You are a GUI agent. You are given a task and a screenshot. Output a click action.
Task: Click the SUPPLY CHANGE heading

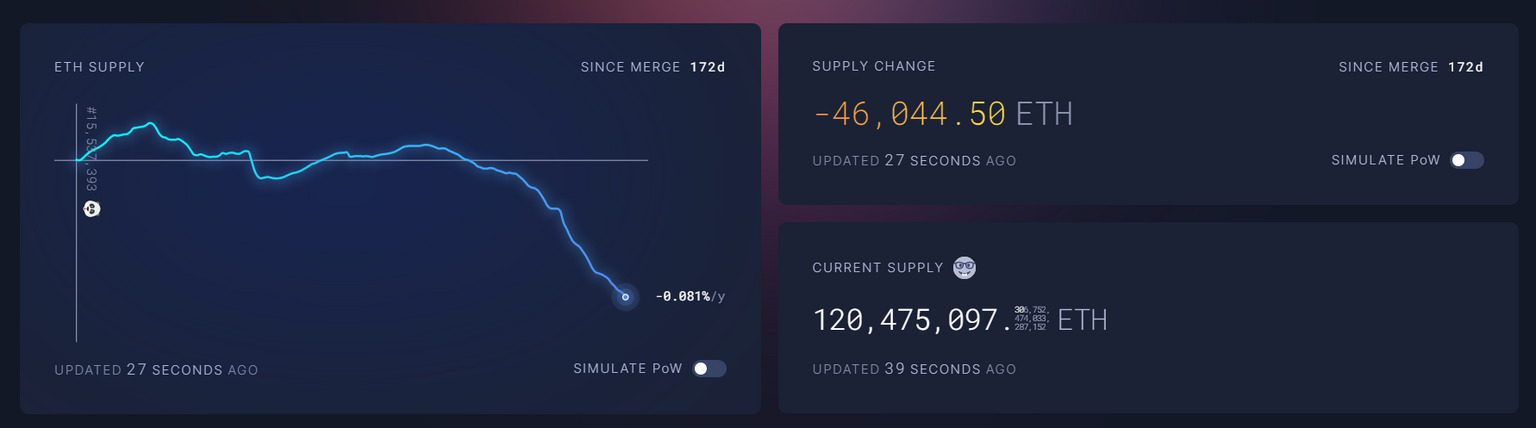click(874, 67)
